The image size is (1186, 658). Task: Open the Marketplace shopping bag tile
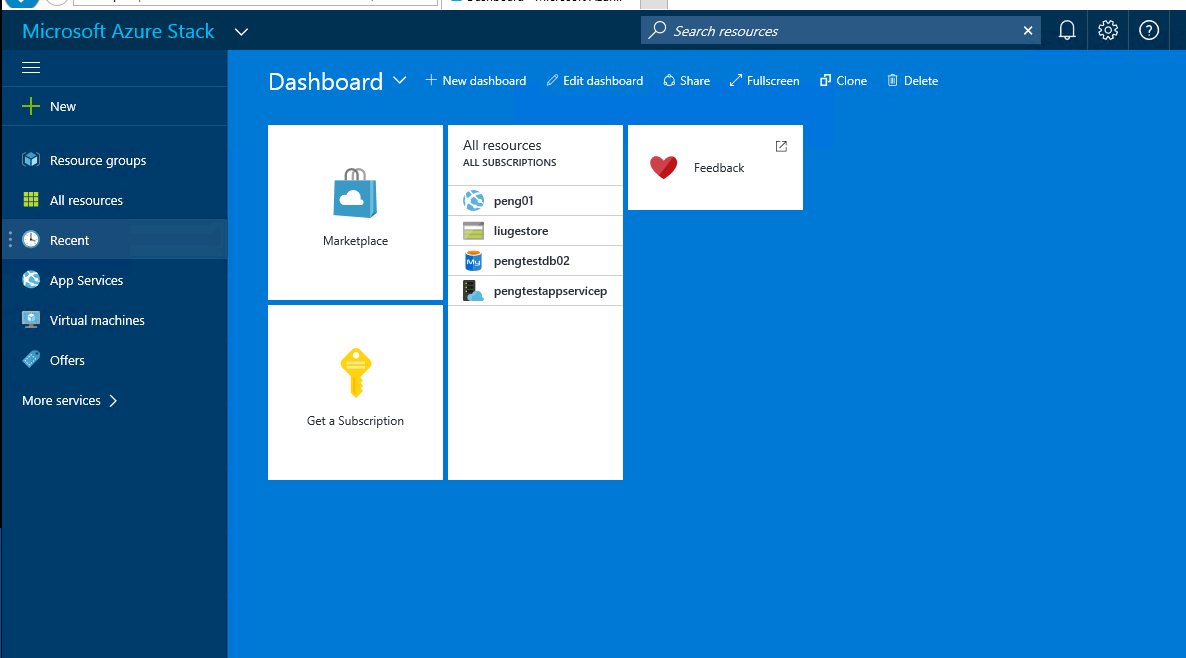click(x=355, y=213)
